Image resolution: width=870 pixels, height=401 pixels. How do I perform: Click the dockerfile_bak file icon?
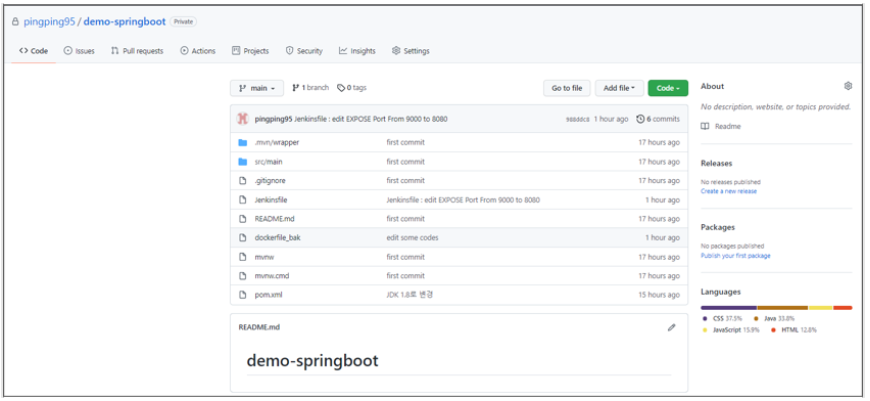click(242, 237)
